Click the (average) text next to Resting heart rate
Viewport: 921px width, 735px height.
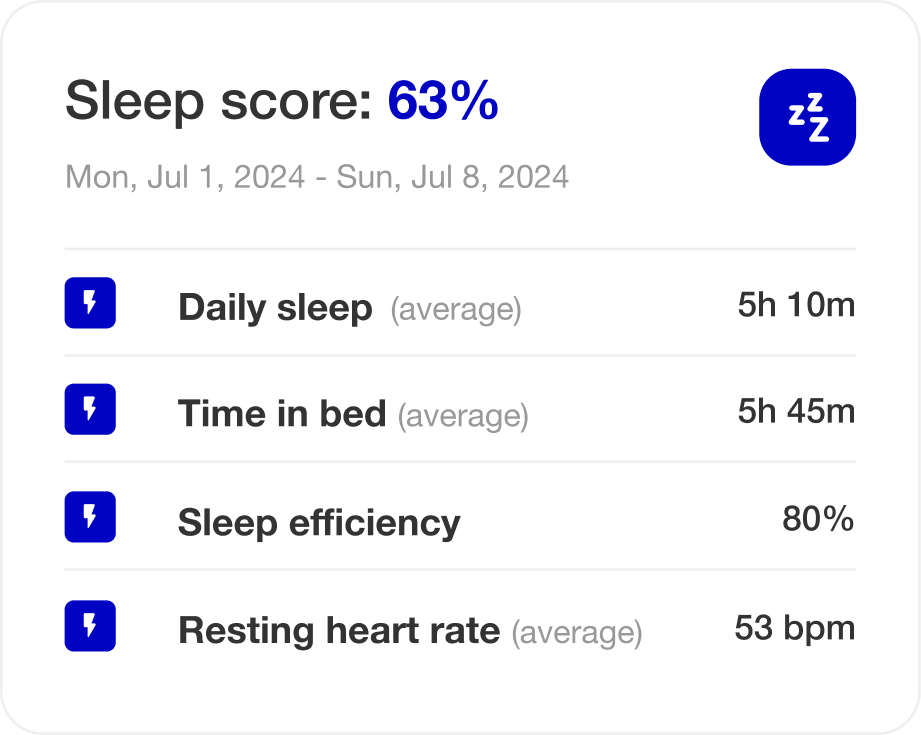pos(576,633)
